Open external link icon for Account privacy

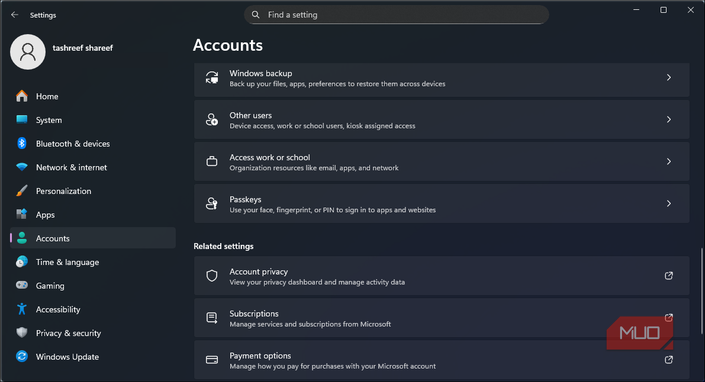click(x=669, y=275)
